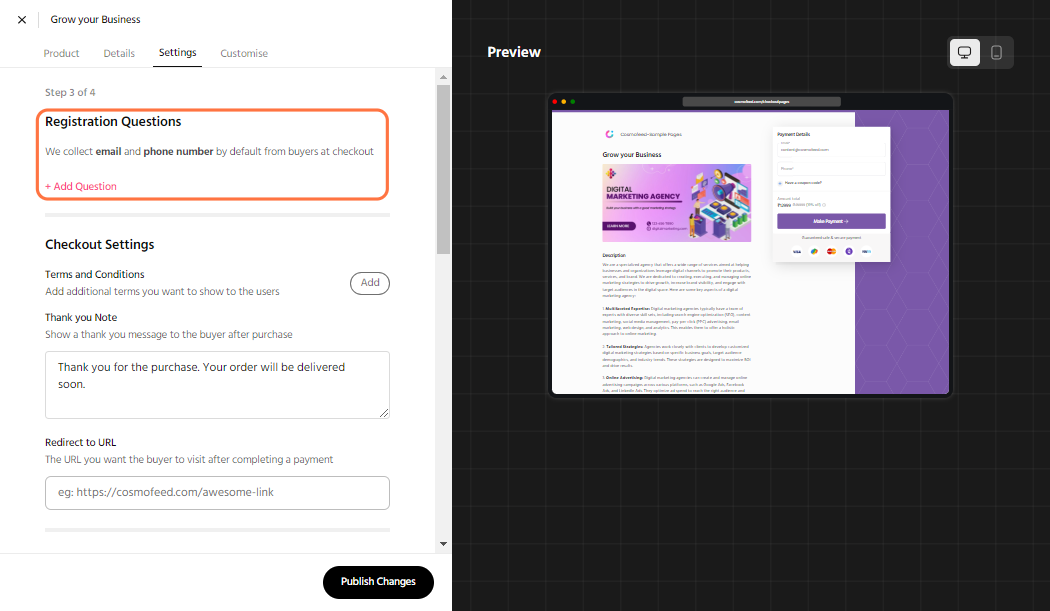Toggle 'Have a coupon code?' in preview
The height and width of the screenshot is (611, 1050).
pyautogui.click(x=780, y=183)
